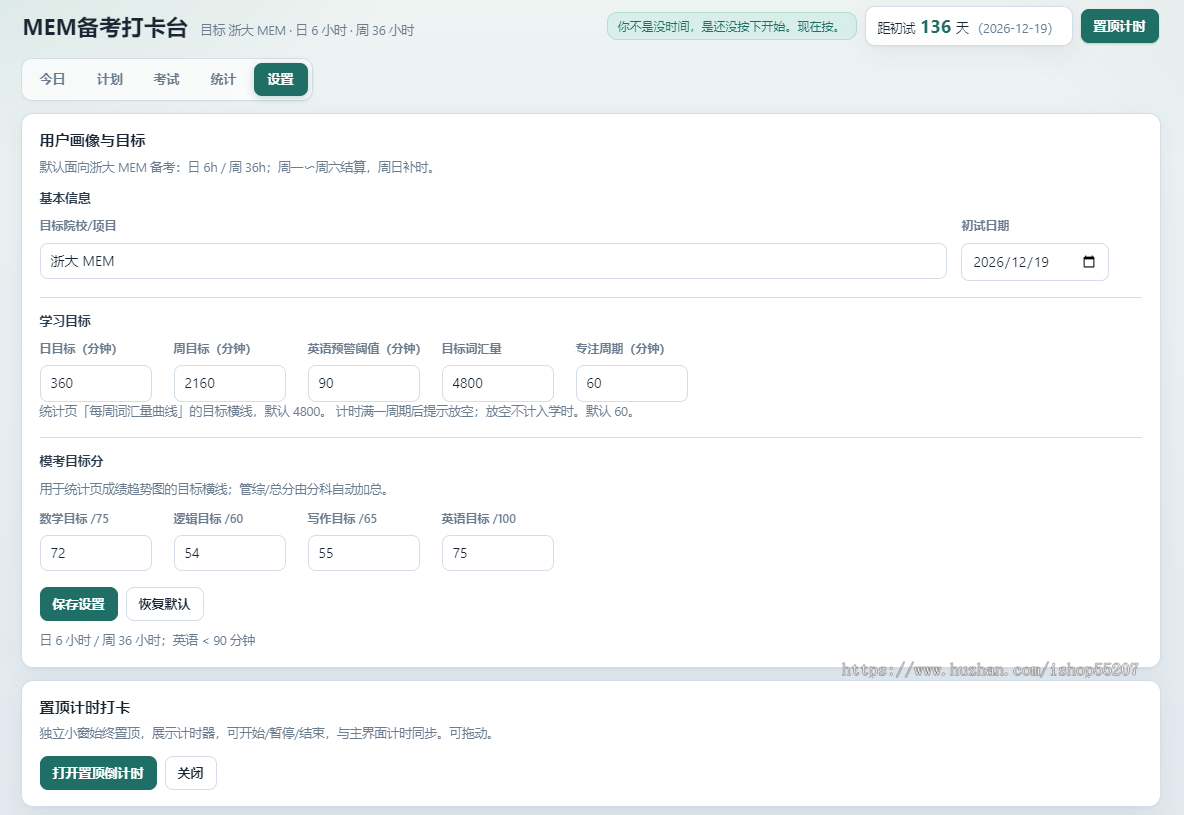Focus the 日目标（分钟）field showing 360
Viewport: 1184px width, 815px height.
point(96,383)
